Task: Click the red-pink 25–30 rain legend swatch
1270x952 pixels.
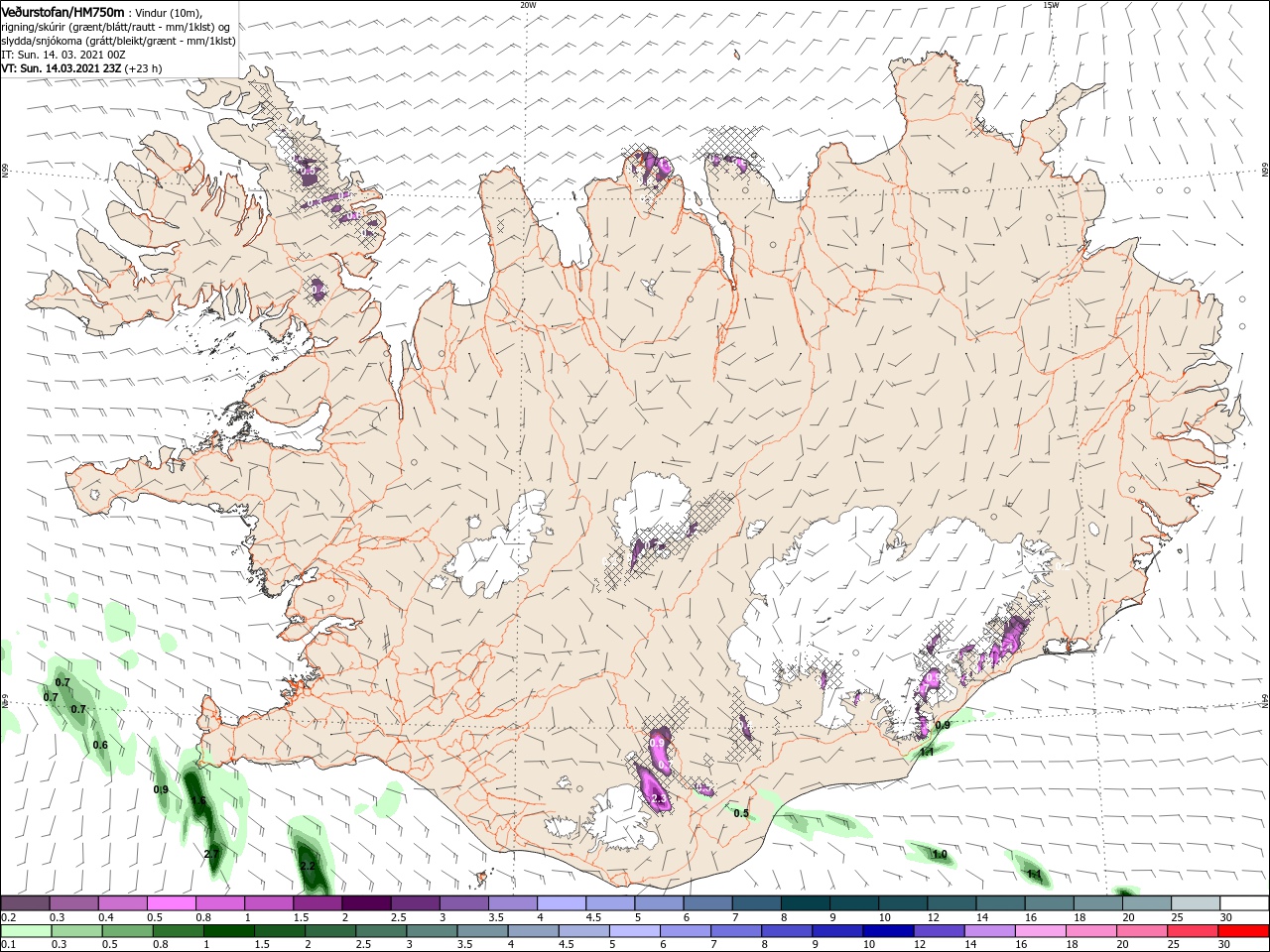Action: click(x=1193, y=931)
